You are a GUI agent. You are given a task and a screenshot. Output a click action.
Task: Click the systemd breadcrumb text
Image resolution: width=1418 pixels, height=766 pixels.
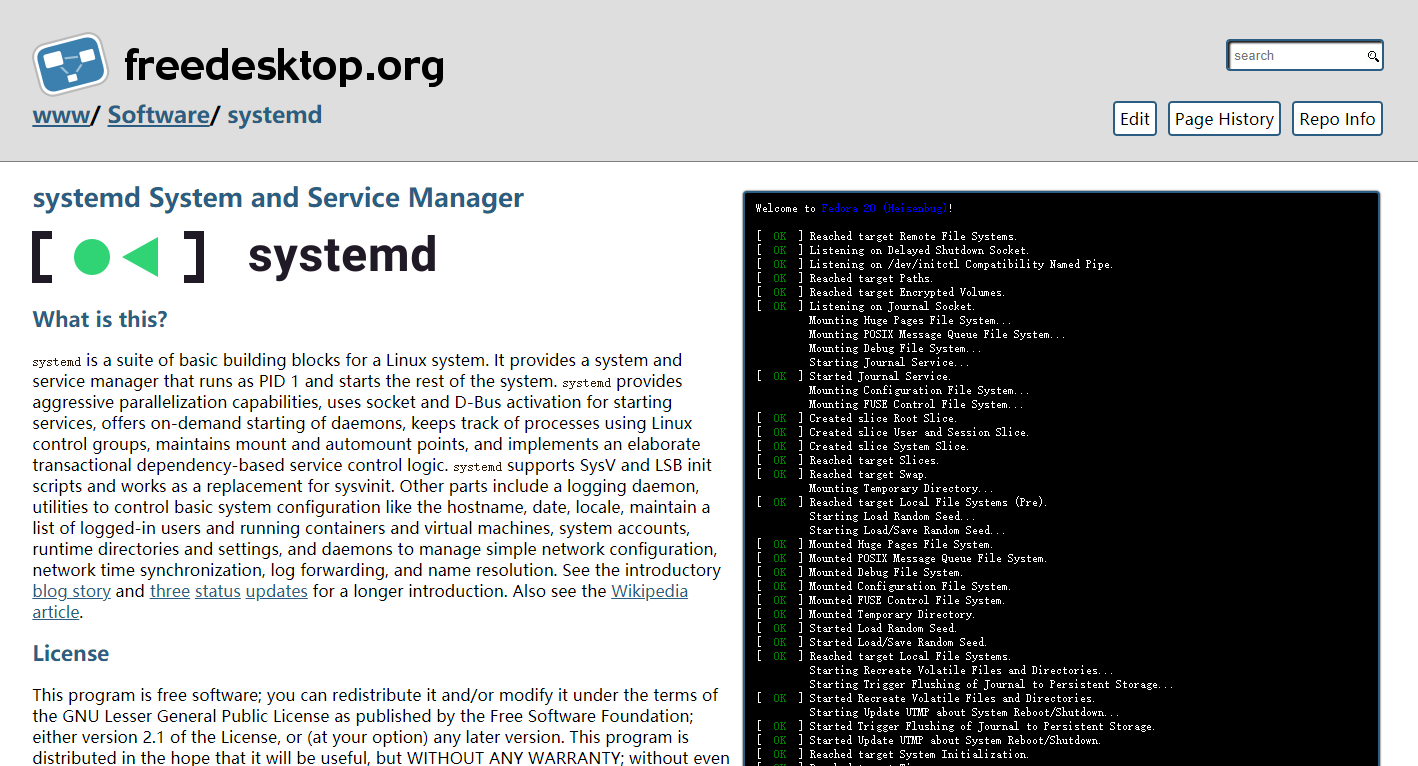(x=274, y=115)
